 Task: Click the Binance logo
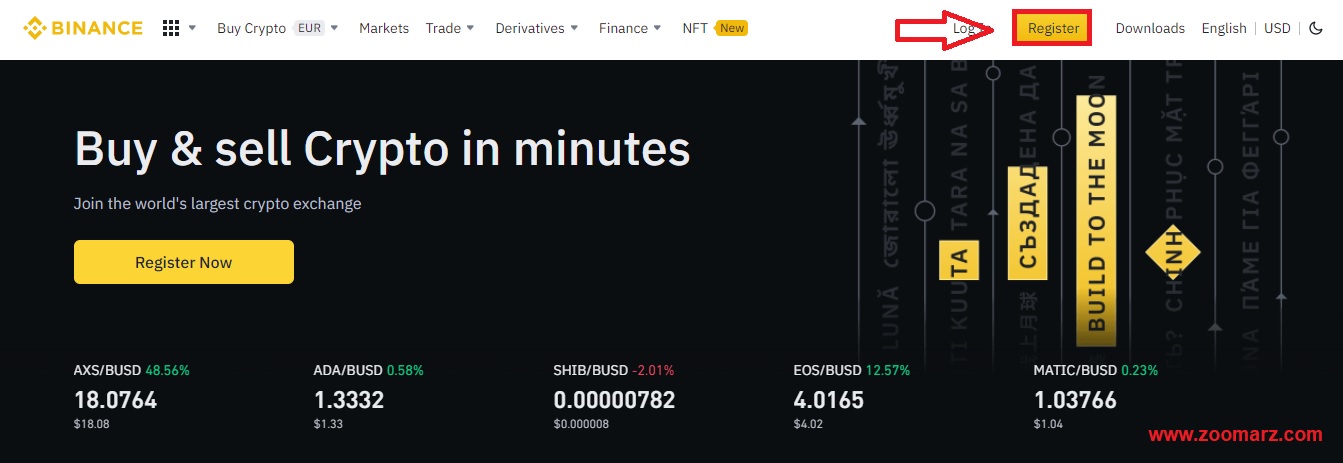(83, 28)
